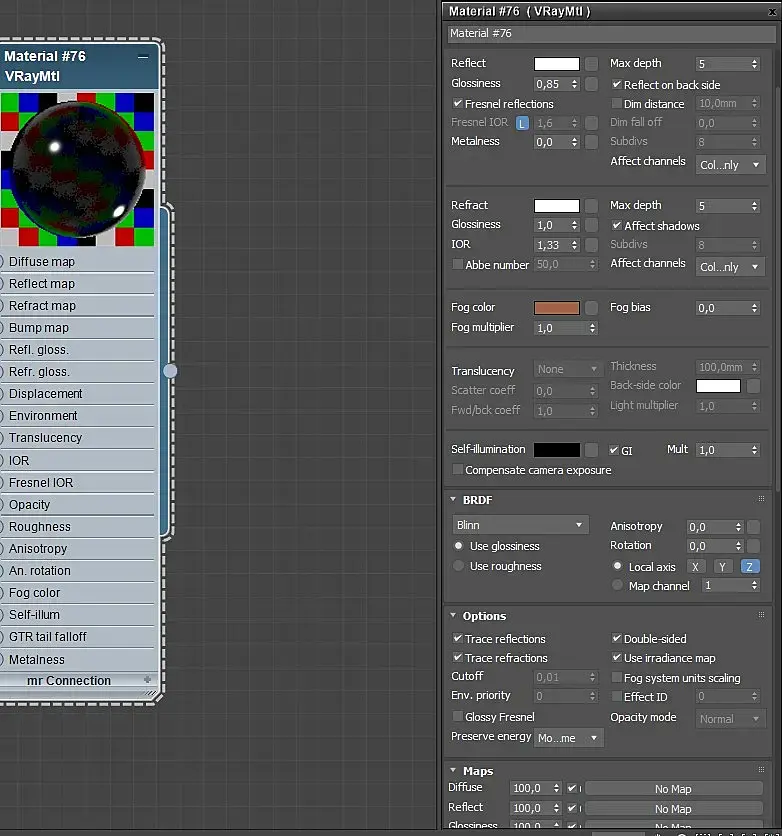Enable Abbe number checkbox
This screenshot has width=782, height=836.
pyautogui.click(x=457, y=264)
